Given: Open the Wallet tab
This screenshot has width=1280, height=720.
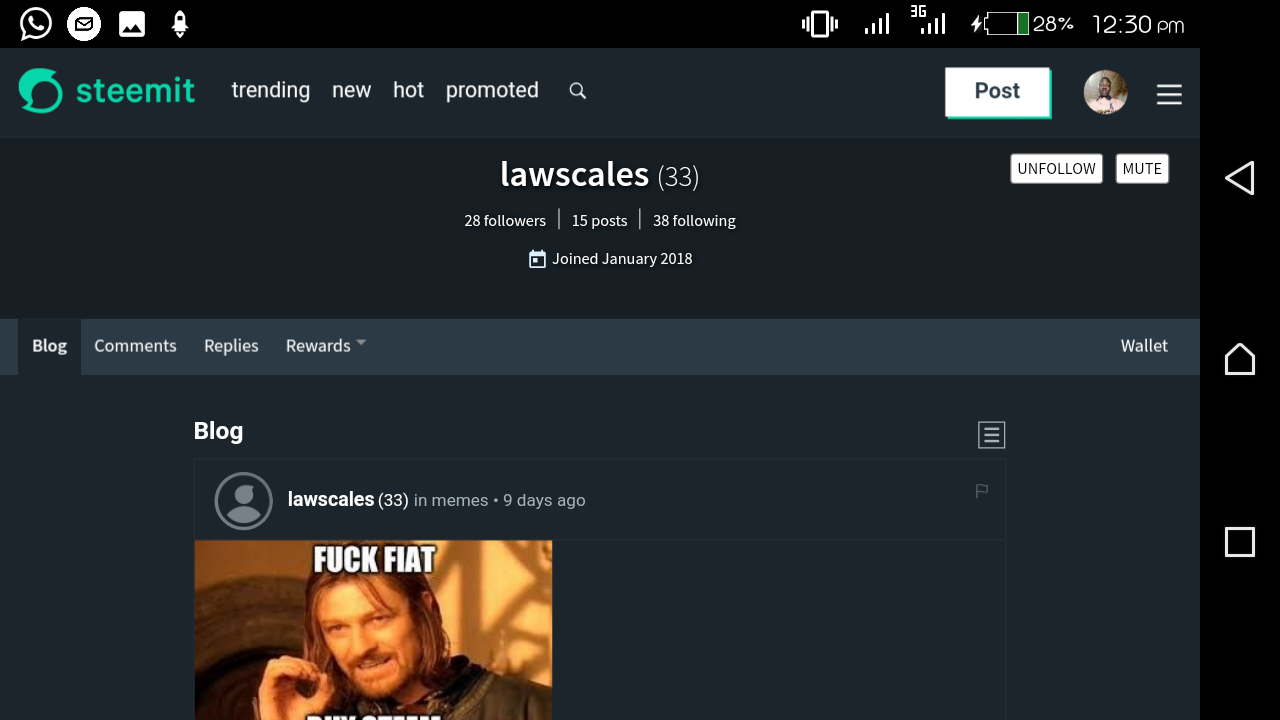Looking at the screenshot, I should pyautogui.click(x=1144, y=346).
